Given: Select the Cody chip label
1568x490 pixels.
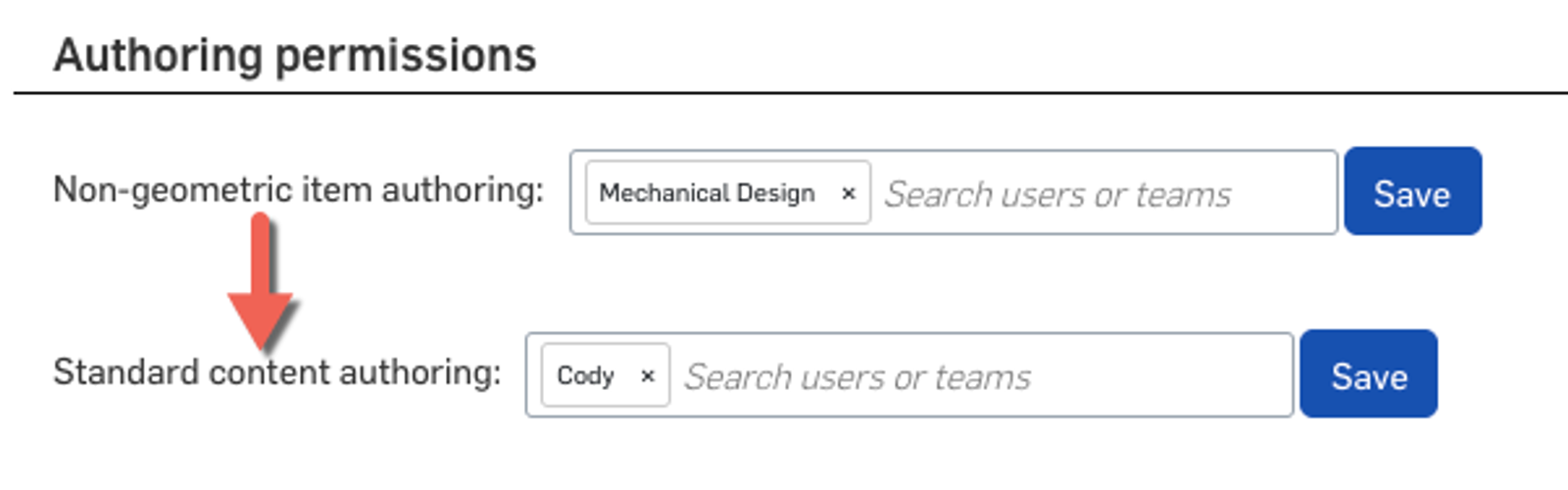Looking at the screenshot, I should [x=585, y=376].
